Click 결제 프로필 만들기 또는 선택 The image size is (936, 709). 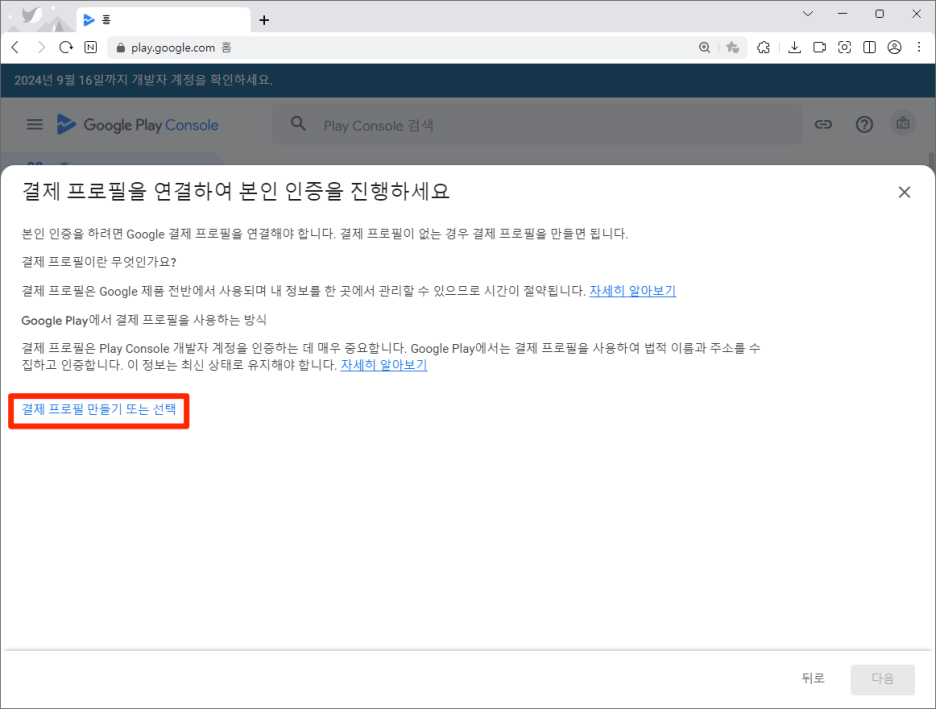click(99, 409)
